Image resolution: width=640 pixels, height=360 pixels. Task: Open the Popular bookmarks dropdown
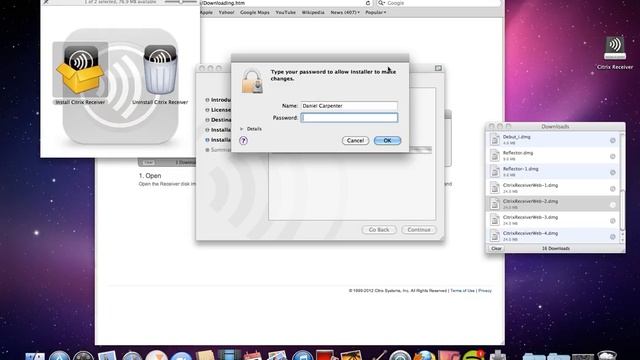[x=376, y=12]
